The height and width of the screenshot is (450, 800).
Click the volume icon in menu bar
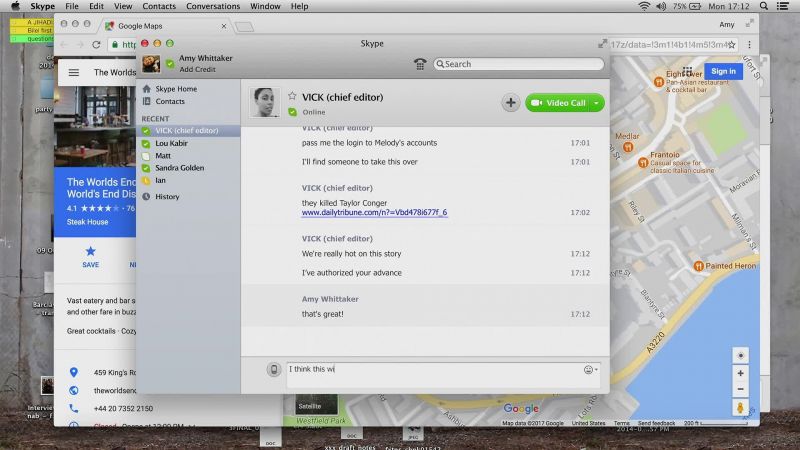click(661, 6)
